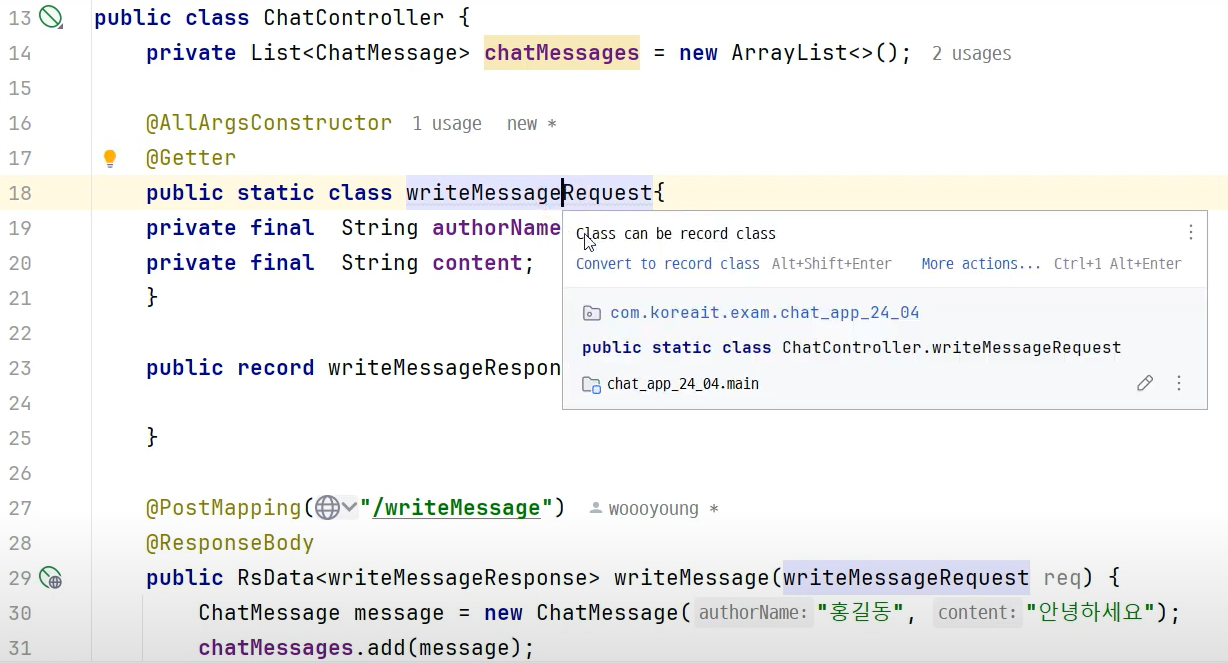Click the globe icon in @PostMapping
The height and width of the screenshot is (663, 1228).
(327, 508)
